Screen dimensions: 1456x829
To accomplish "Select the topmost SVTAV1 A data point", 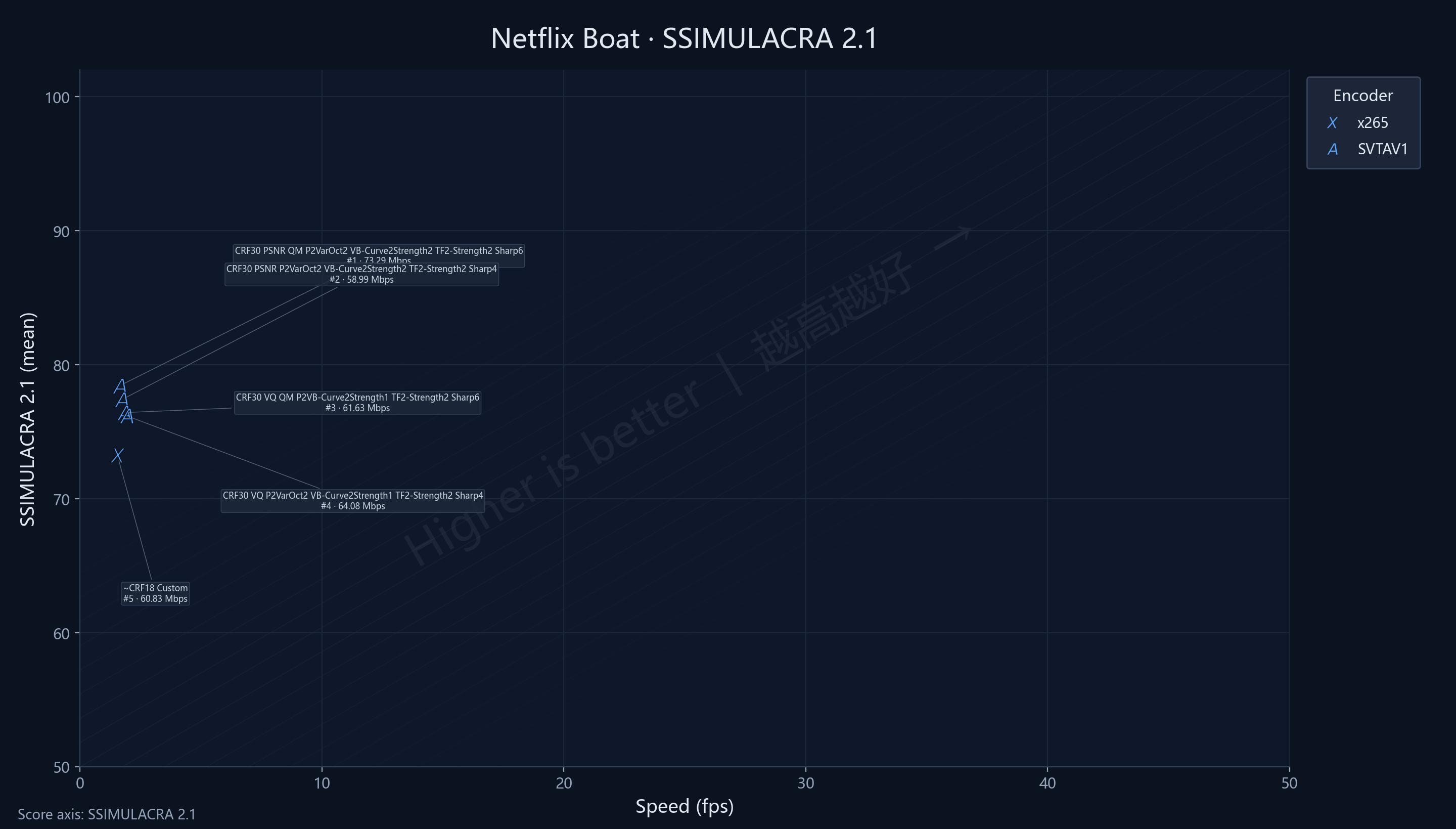I will [x=120, y=386].
